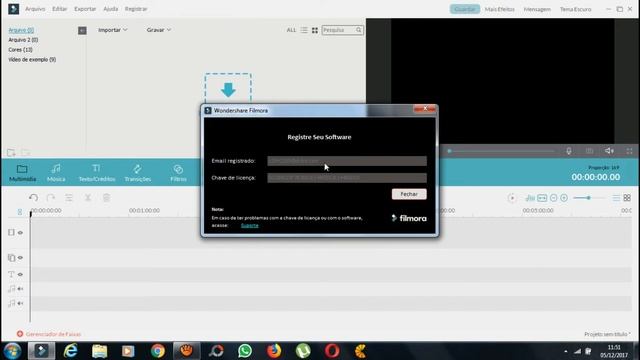Add a new media folder icon
This screenshot has height=360, width=640.
point(11,153)
